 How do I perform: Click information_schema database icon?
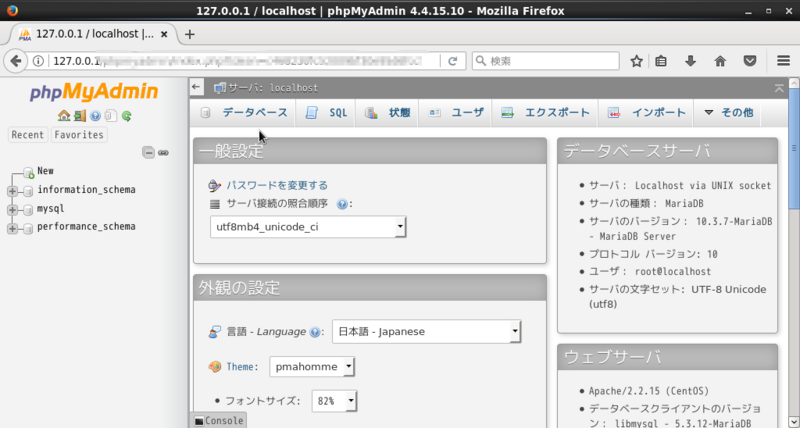[x=28, y=191]
